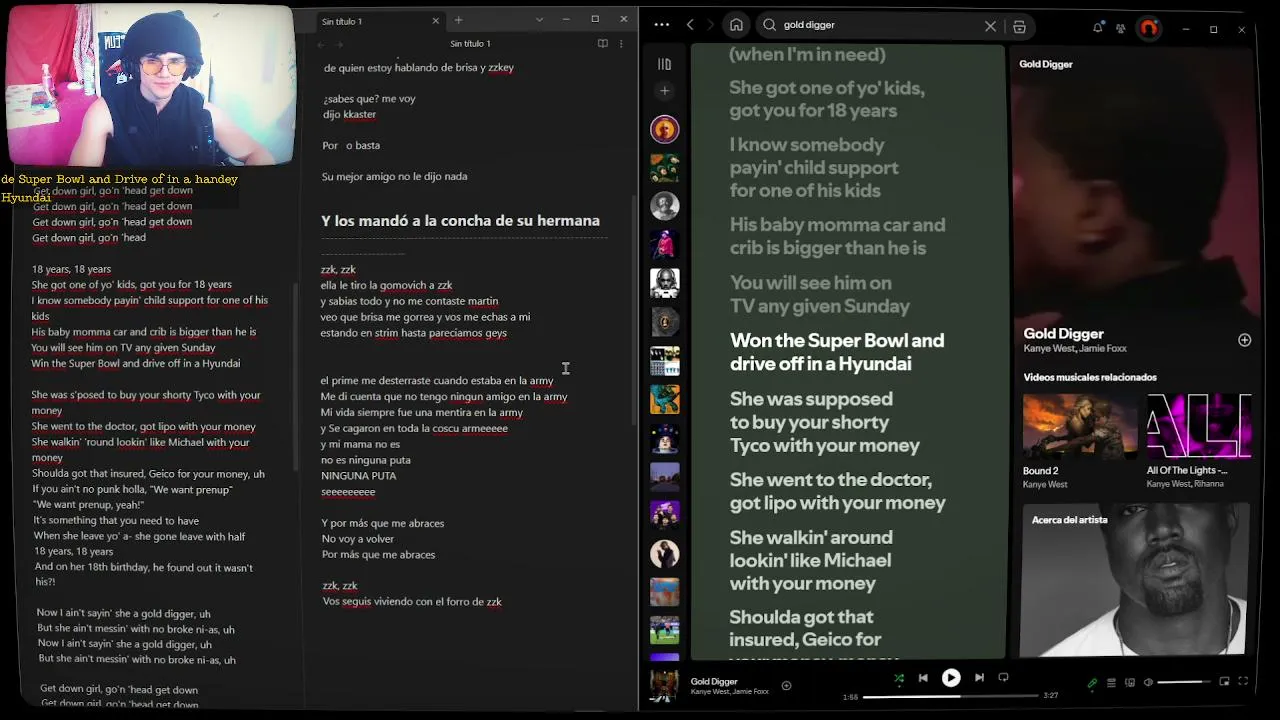The image size is (1280, 720).
Task: Enter Spotify full screen mode
Action: click(x=1243, y=682)
